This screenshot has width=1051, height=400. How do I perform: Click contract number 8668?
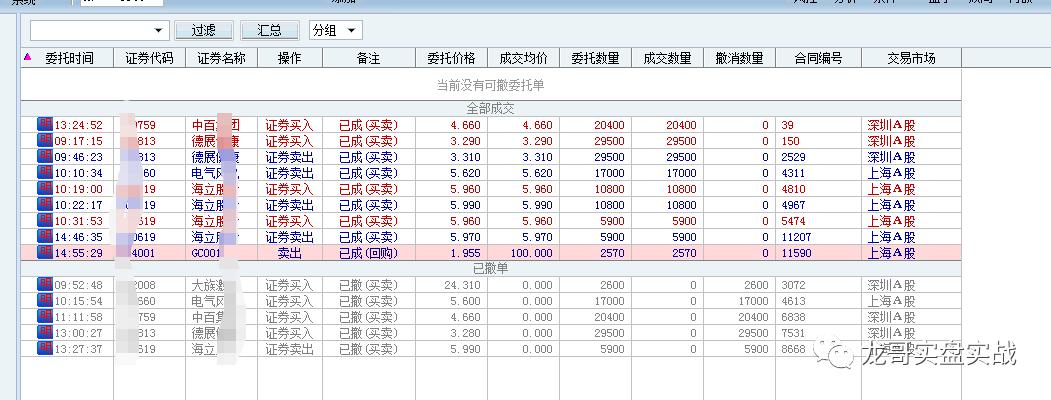[x=794, y=349]
